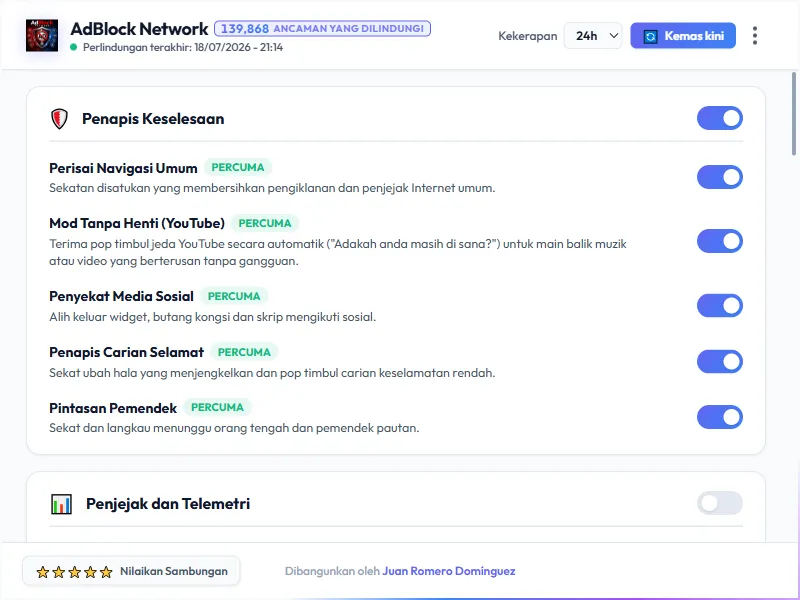The image size is (800, 600).
Task: Toggle the Penapis Keselesaan master switch
Action: click(719, 118)
